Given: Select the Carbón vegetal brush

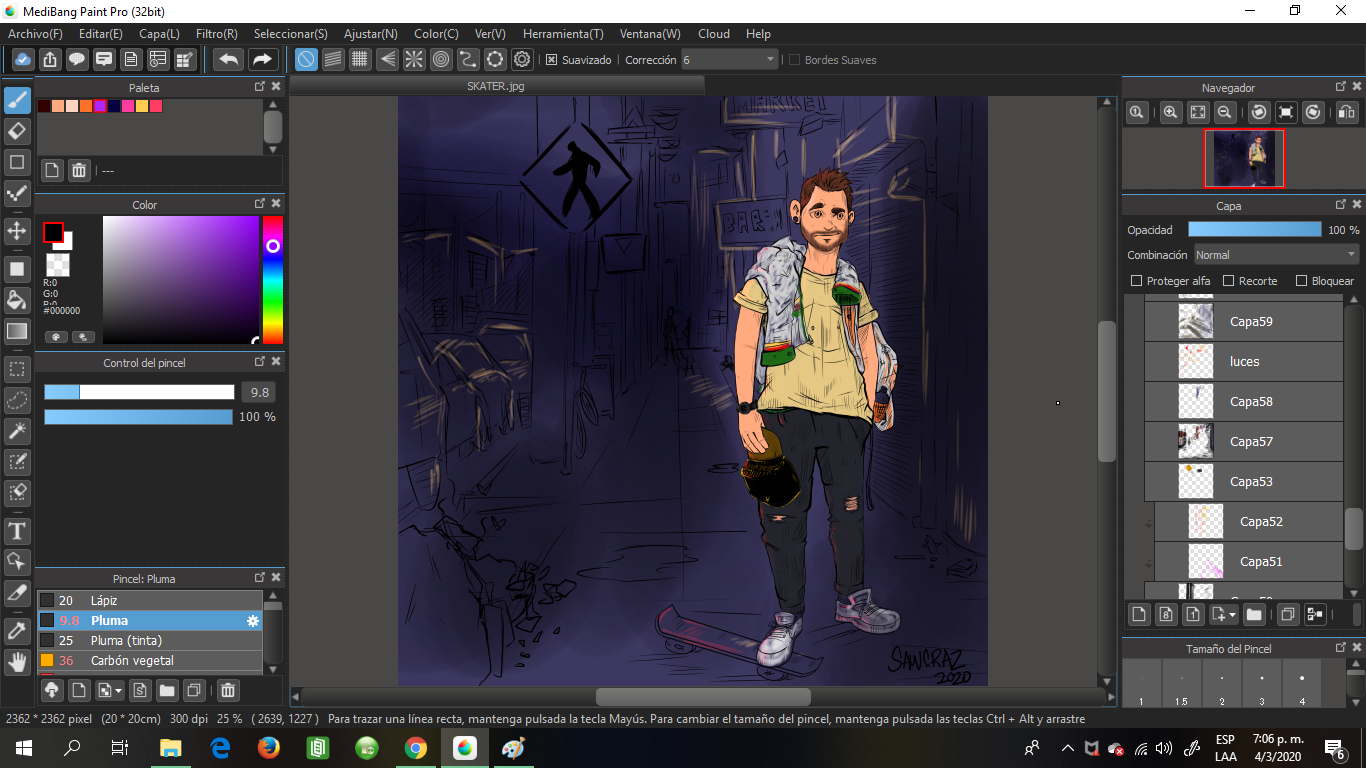Looking at the screenshot, I should pyautogui.click(x=132, y=661).
